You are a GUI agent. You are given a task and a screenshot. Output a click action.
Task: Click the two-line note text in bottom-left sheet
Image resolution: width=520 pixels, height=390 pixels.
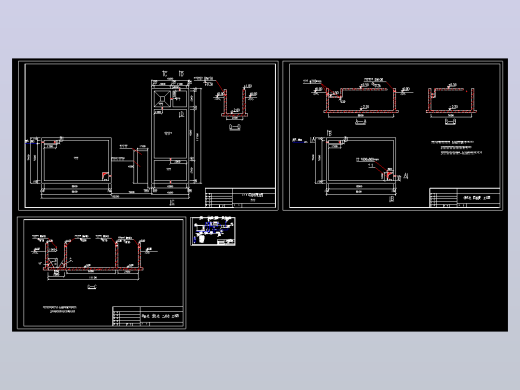[x=60, y=309]
